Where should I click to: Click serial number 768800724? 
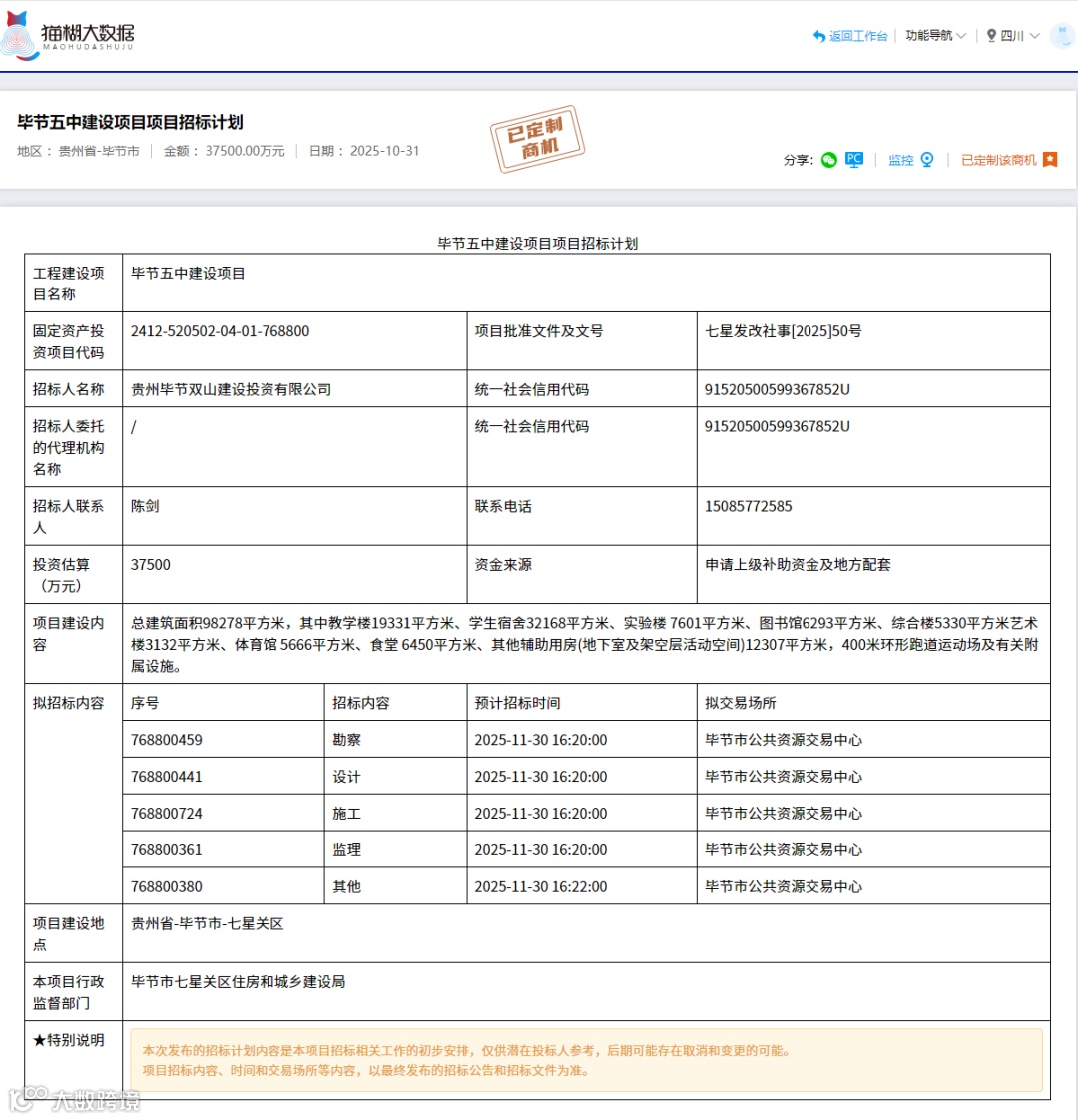(166, 814)
